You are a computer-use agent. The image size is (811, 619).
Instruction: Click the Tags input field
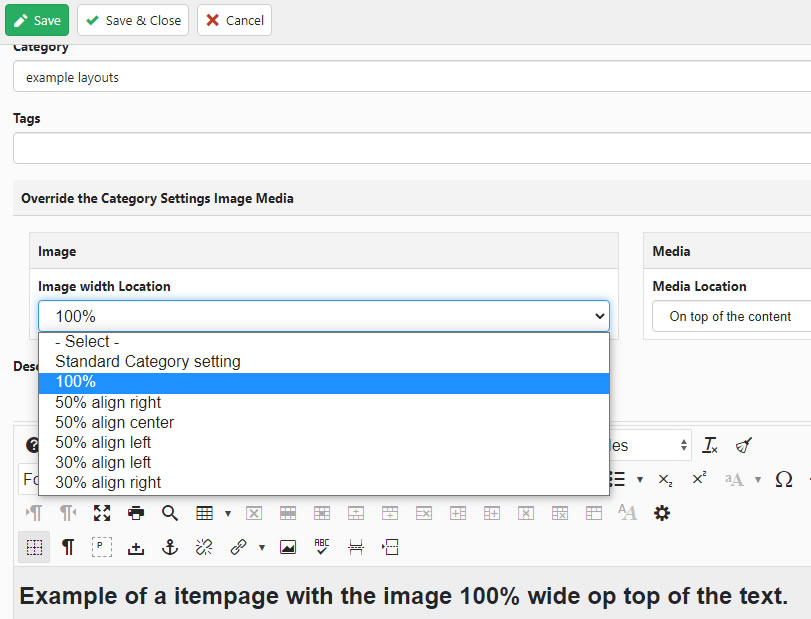tap(410, 148)
